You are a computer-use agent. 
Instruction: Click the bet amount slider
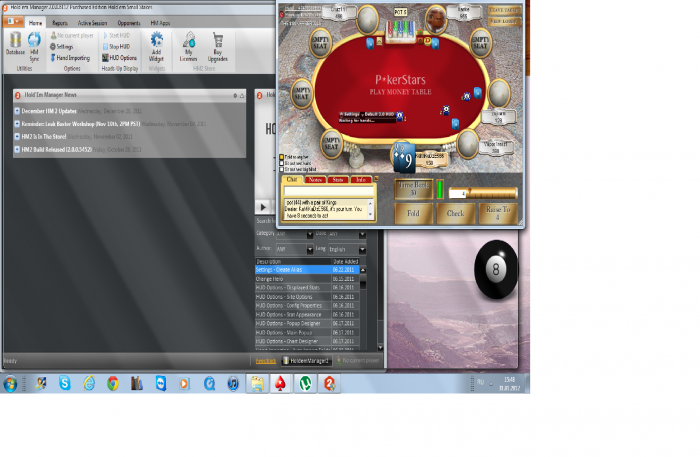(492, 193)
